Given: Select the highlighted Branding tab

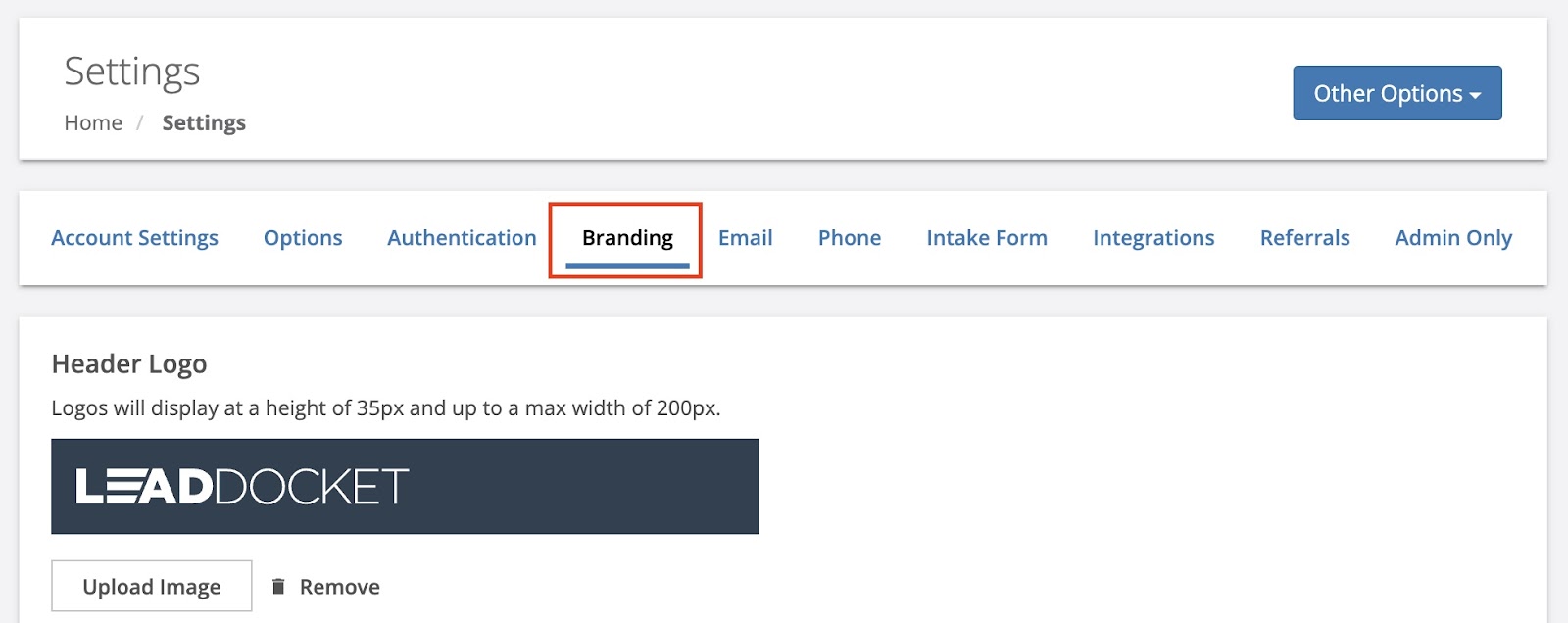Looking at the screenshot, I should [627, 238].
